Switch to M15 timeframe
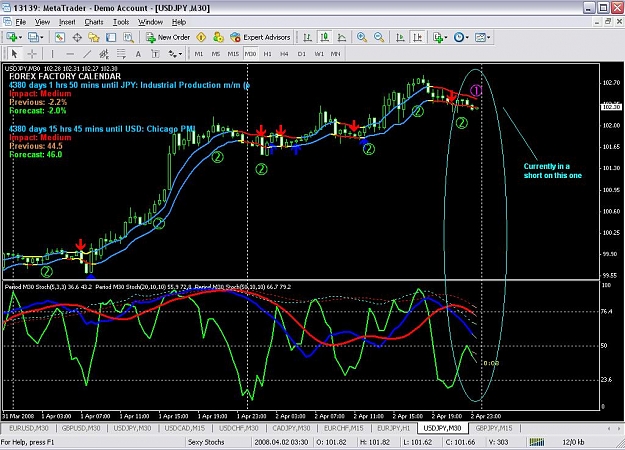The height and width of the screenshot is (450, 625). [233, 54]
